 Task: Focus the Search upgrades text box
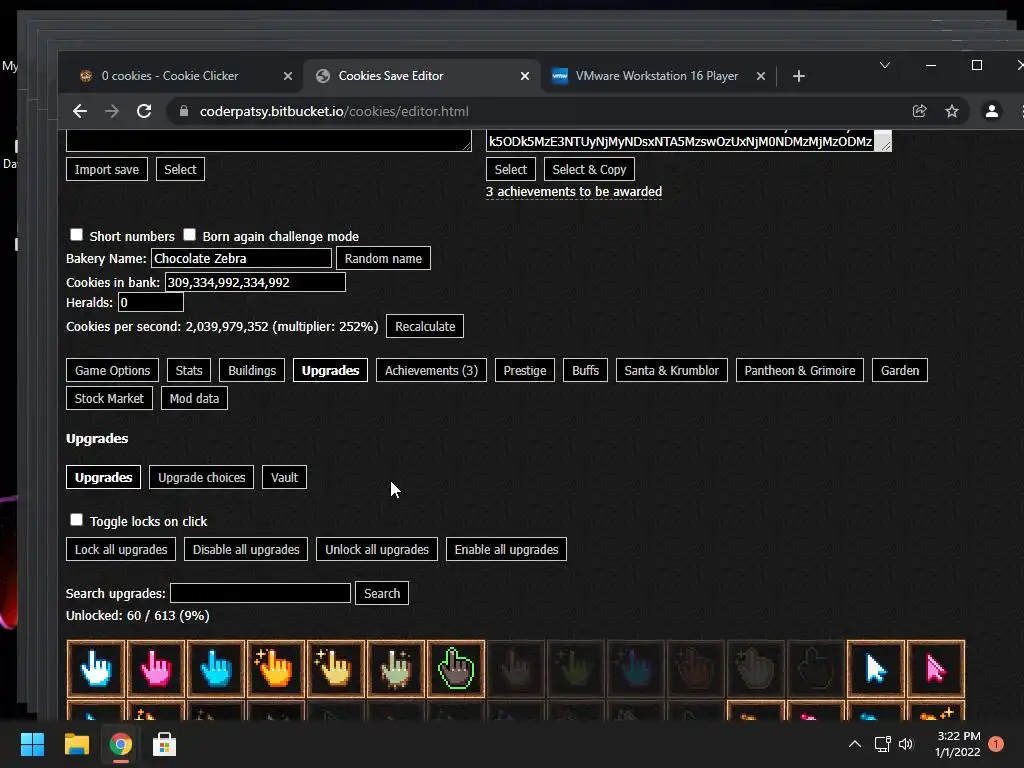pos(261,593)
